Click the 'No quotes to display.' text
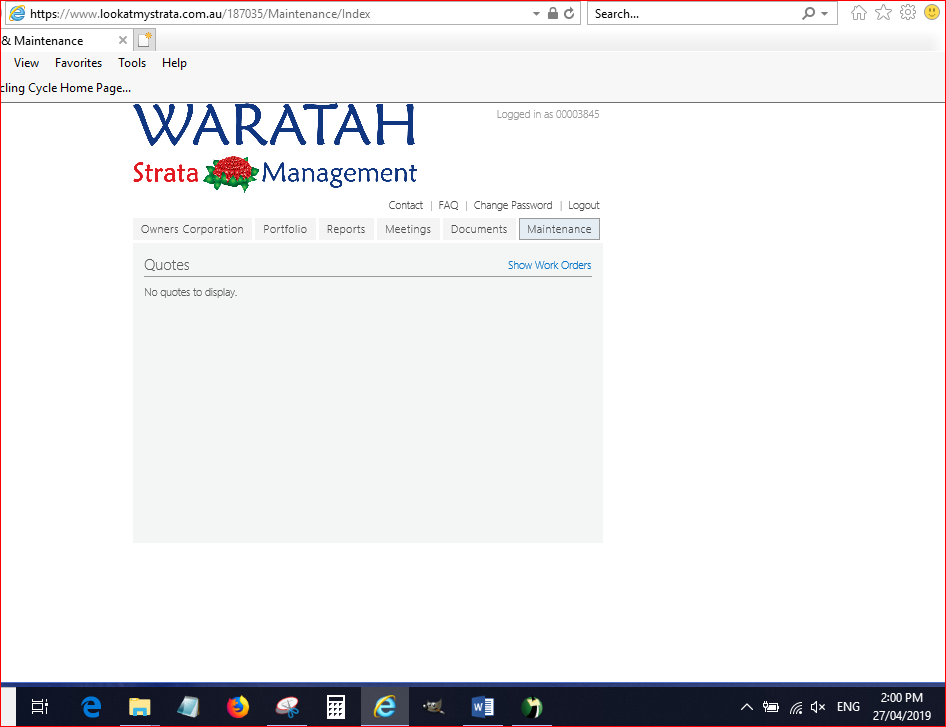Image resolution: width=946 pixels, height=727 pixels. pos(191,292)
